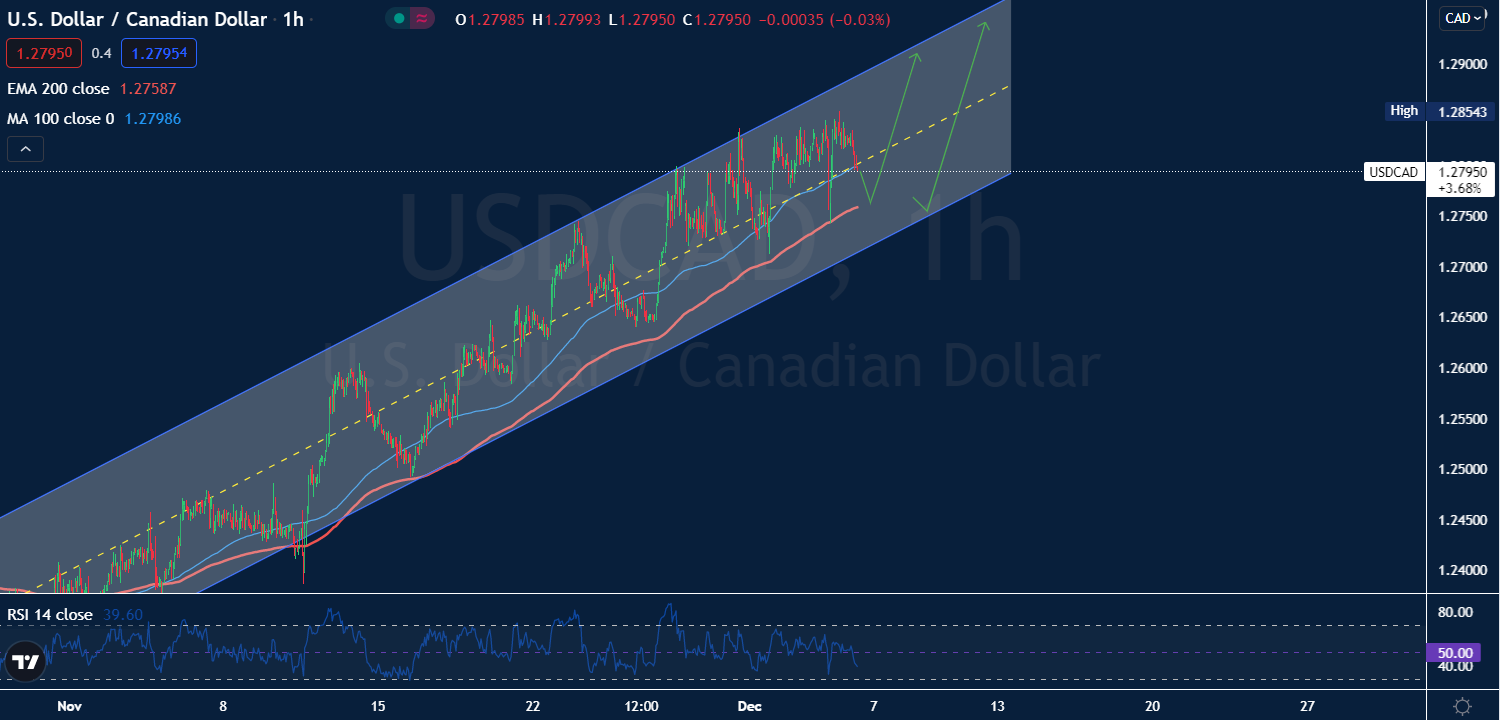
Task: Click the blue buy price 1.27954 button
Action: point(159,53)
